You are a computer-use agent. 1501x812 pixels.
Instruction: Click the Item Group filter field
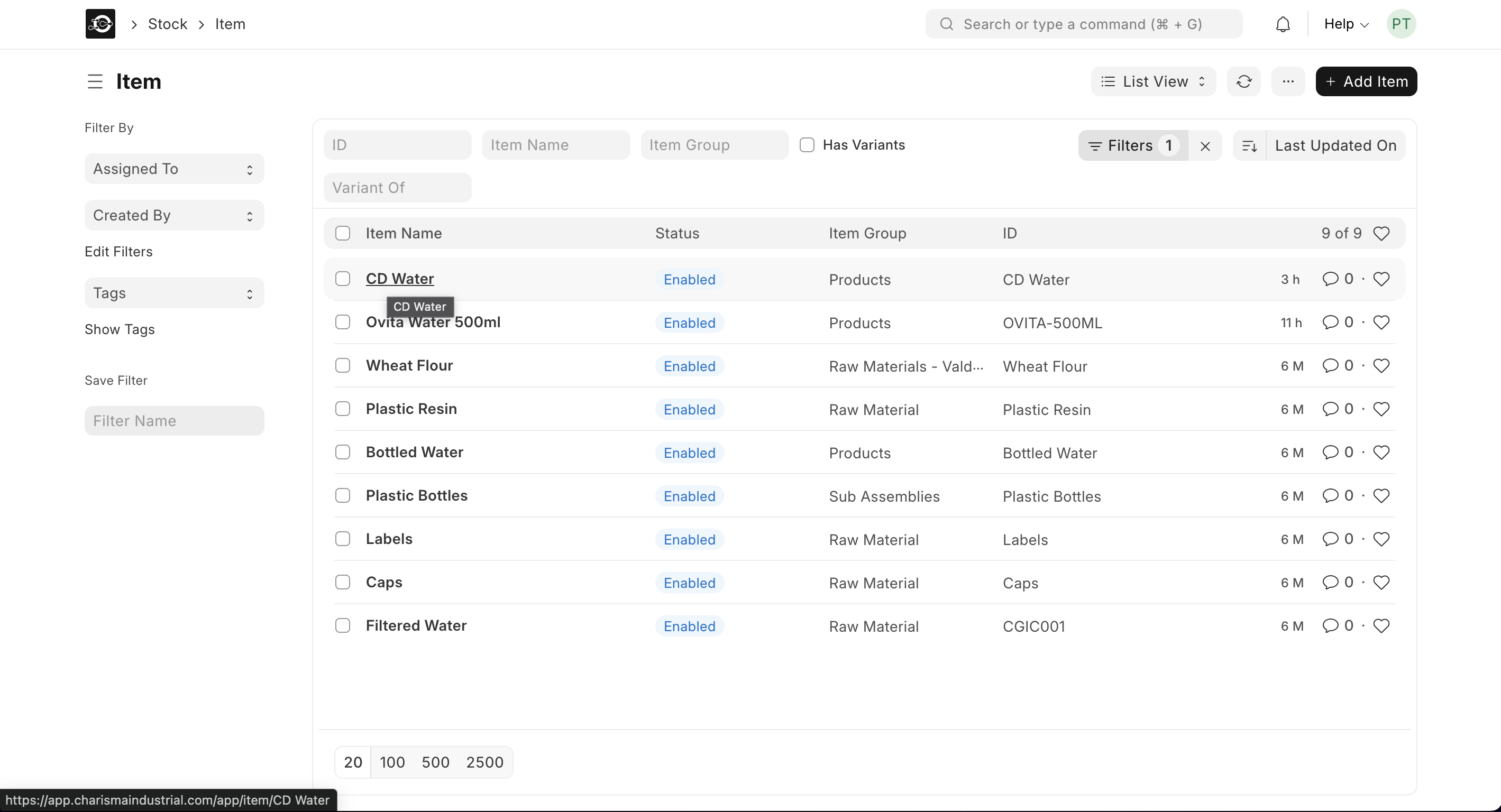click(714, 145)
